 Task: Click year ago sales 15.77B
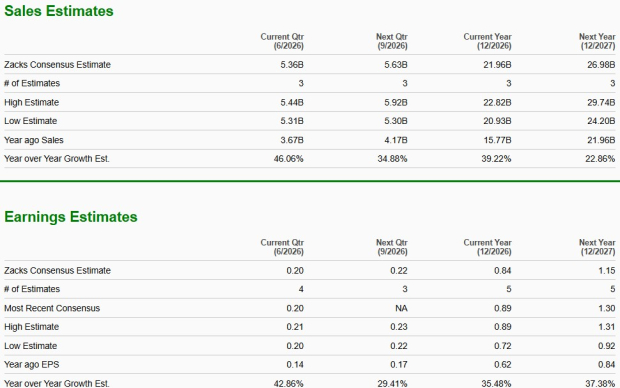(x=497, y=140)
